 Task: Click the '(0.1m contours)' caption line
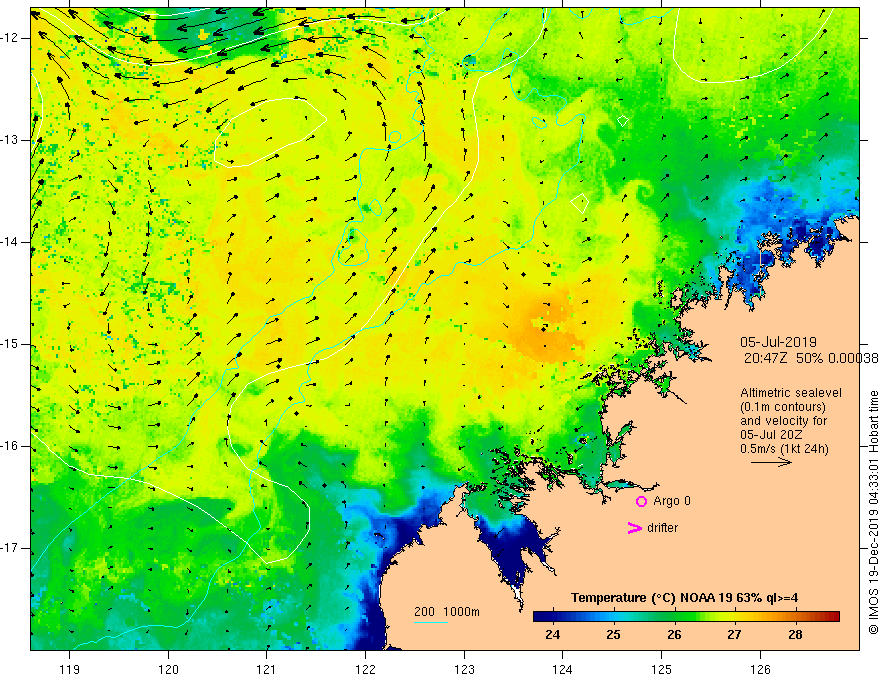click(782, 407)
